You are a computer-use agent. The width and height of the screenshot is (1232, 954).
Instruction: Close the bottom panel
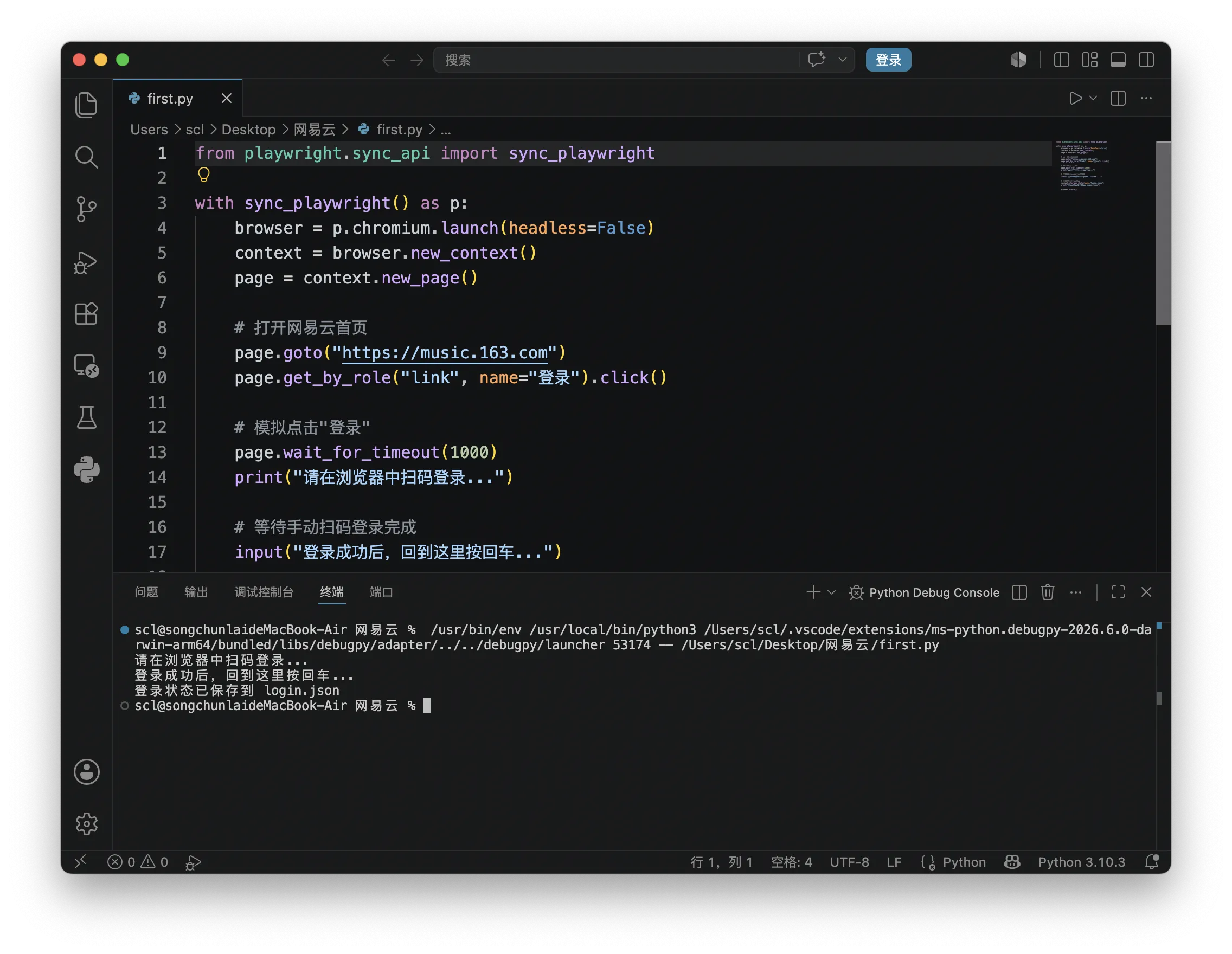point(1146,592)
